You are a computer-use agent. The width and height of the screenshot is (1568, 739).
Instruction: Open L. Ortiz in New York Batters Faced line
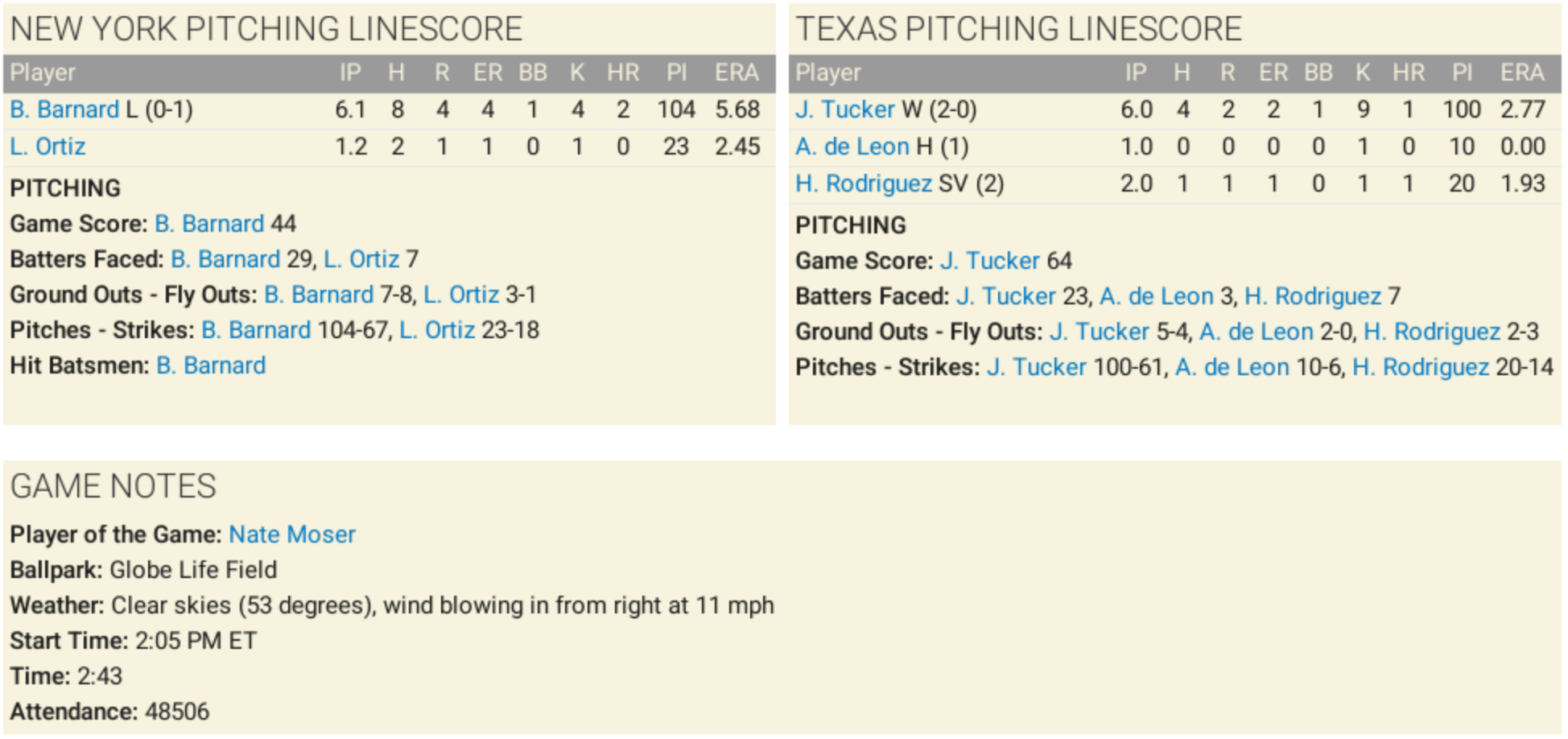[x=361, y=259]
